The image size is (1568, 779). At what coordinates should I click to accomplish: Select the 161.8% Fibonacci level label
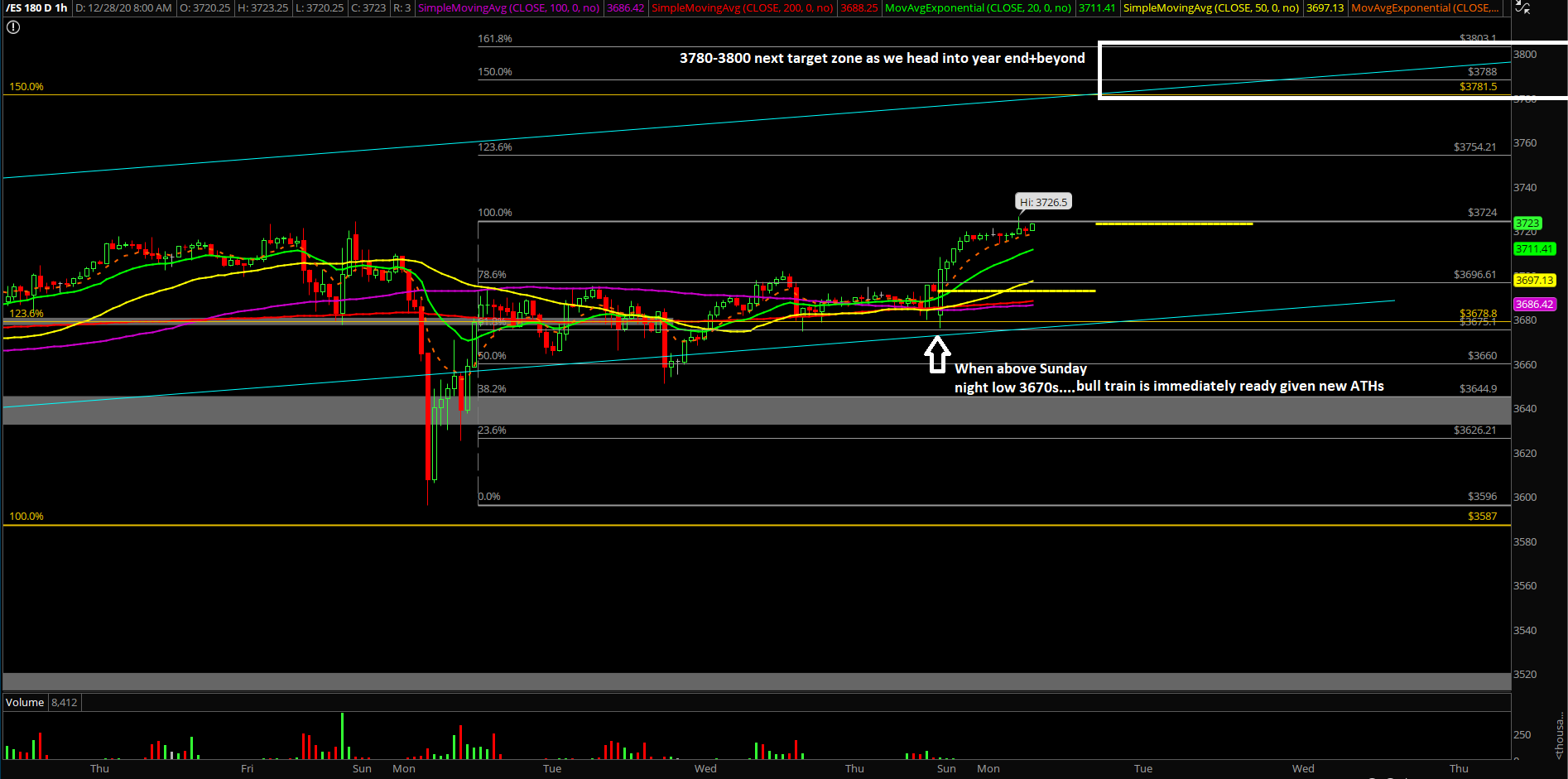tap(495, 39)
